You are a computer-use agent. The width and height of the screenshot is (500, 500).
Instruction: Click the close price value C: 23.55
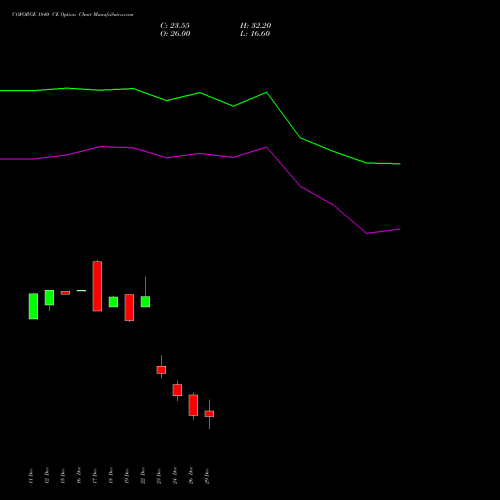click(x=175, y=26)
